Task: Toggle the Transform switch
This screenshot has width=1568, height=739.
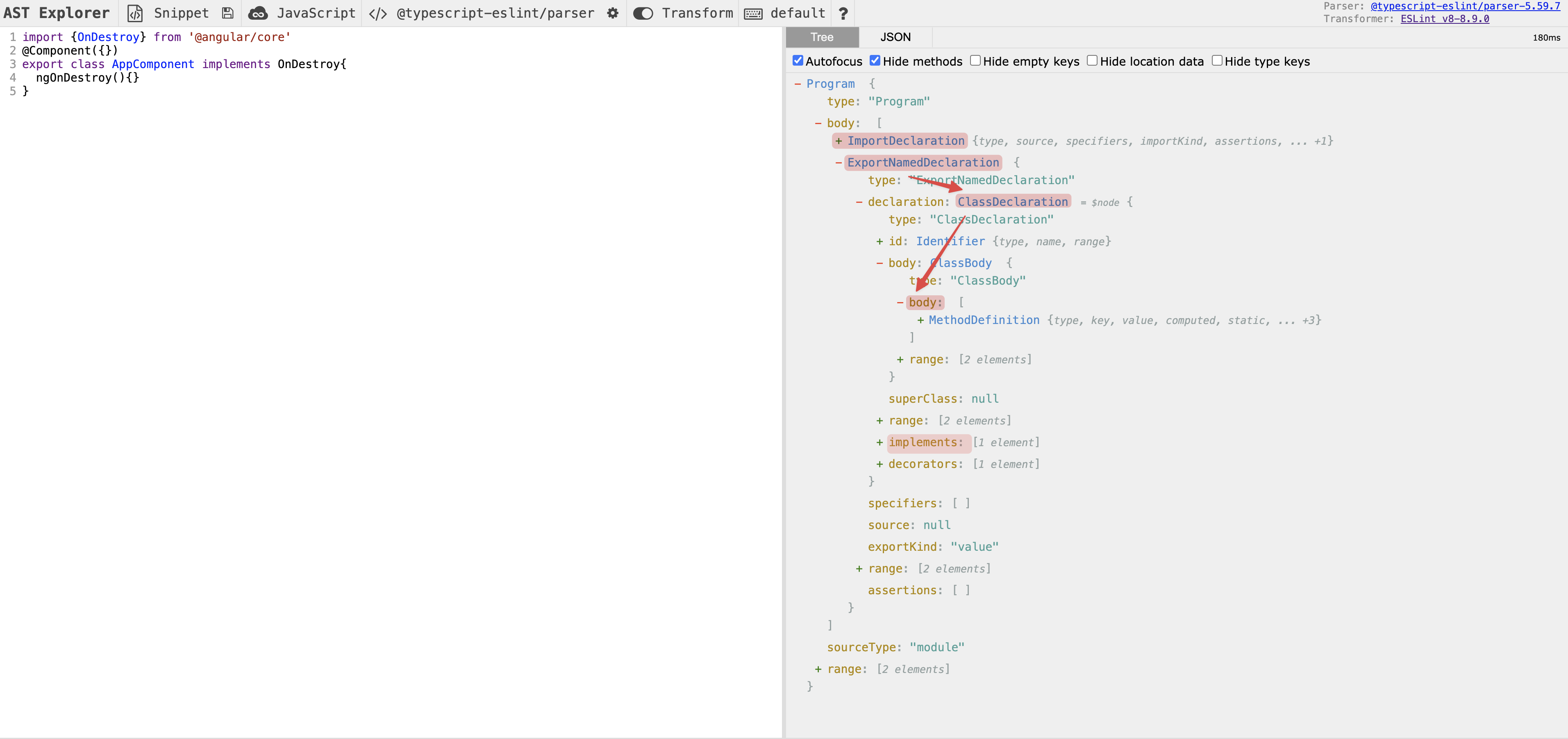Action: pos(643,13)
